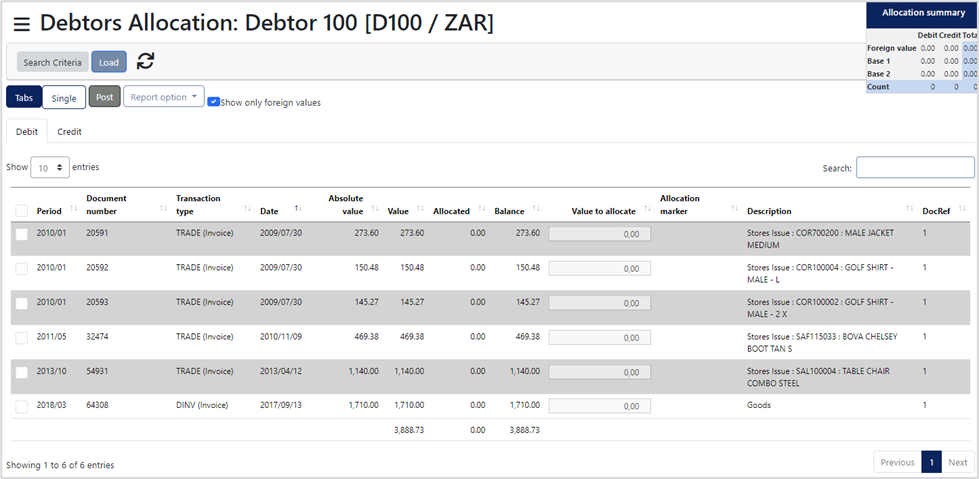Toggle Show only foreign values checkbox
979x479 pixels.
(214, 102)
